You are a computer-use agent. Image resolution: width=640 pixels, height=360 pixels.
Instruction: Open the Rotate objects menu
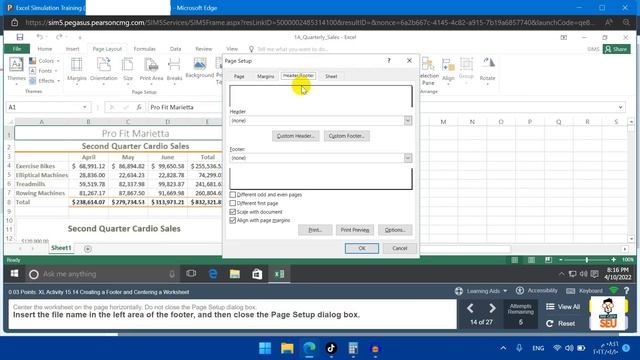tap(487, 70)
